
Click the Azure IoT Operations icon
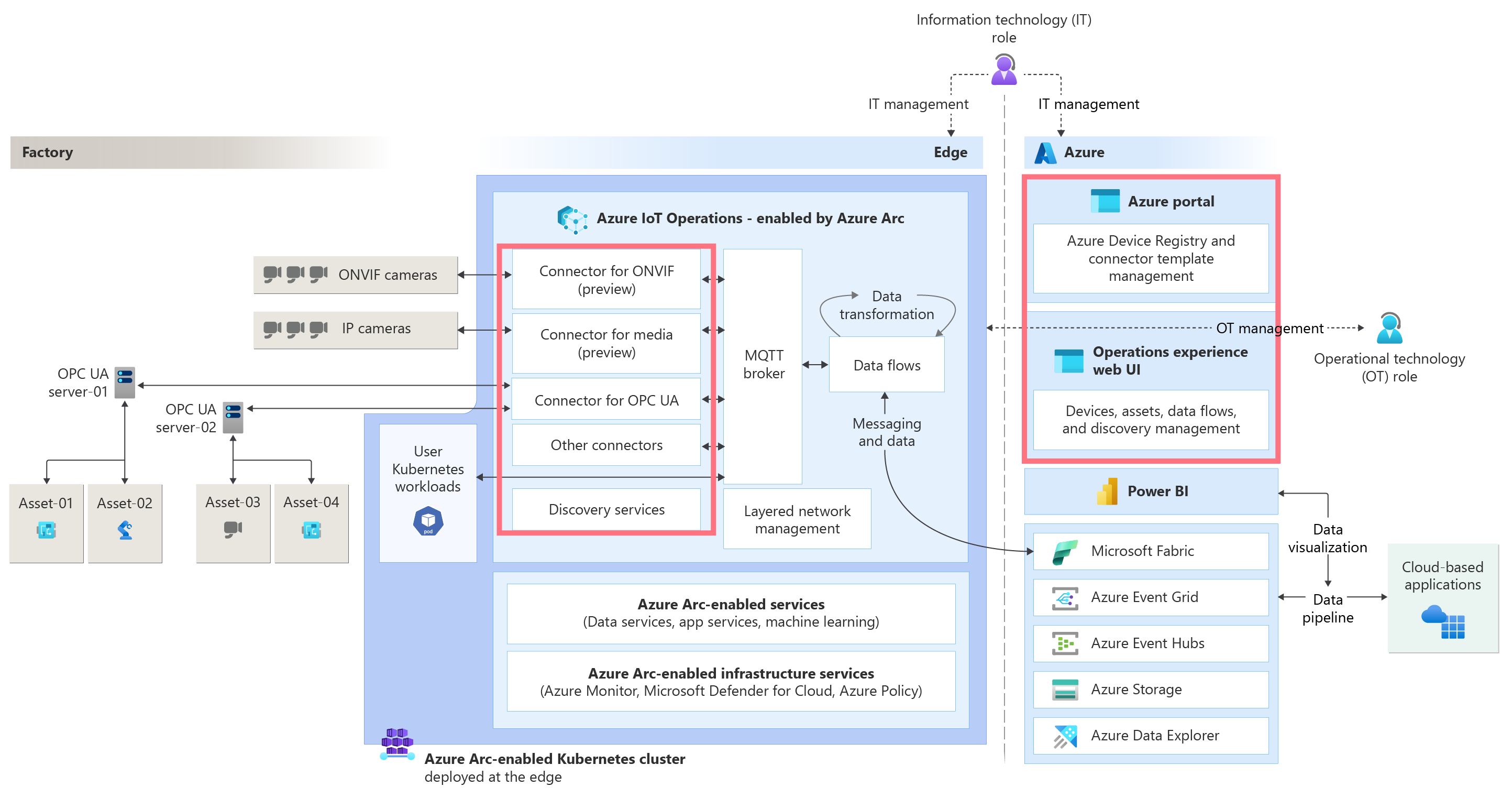572,220
